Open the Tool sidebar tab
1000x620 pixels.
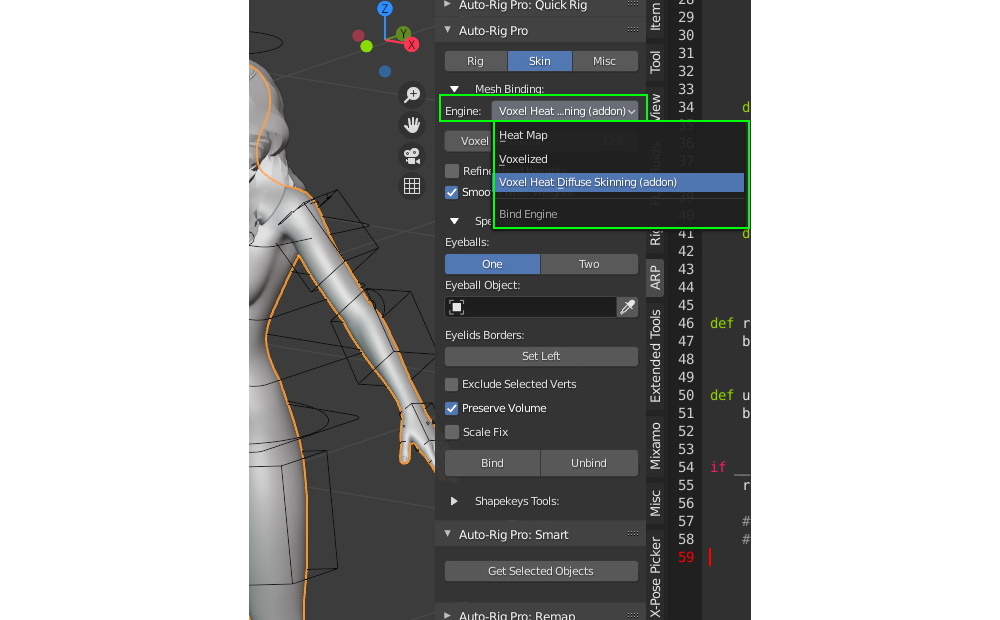click(x=655, y=62)
